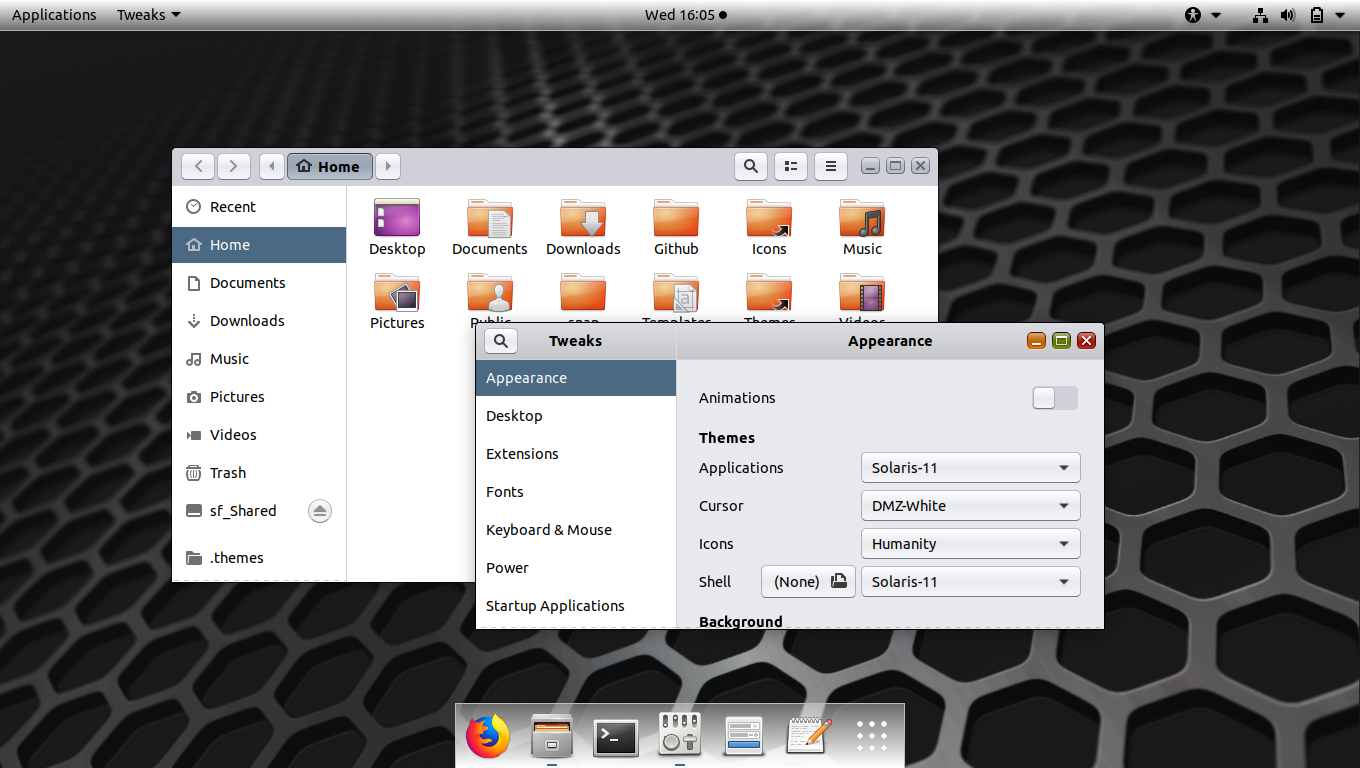Switch to icon view in the file manager
The width and height of the screenshot is (1360, 768).
(790, 166)
